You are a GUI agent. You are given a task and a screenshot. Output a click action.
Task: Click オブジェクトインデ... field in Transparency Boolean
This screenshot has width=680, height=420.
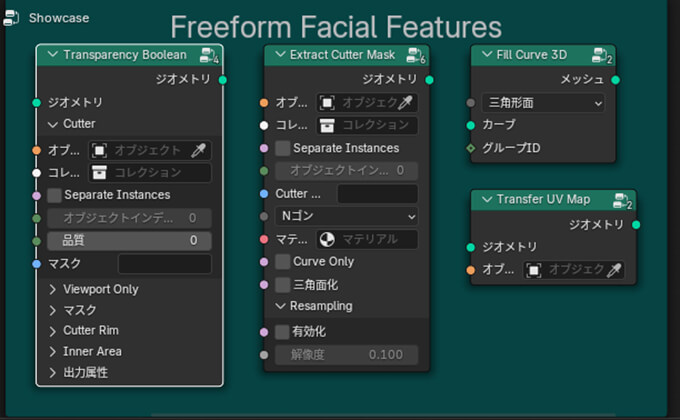pyautogui.click(x=129, y=218)
